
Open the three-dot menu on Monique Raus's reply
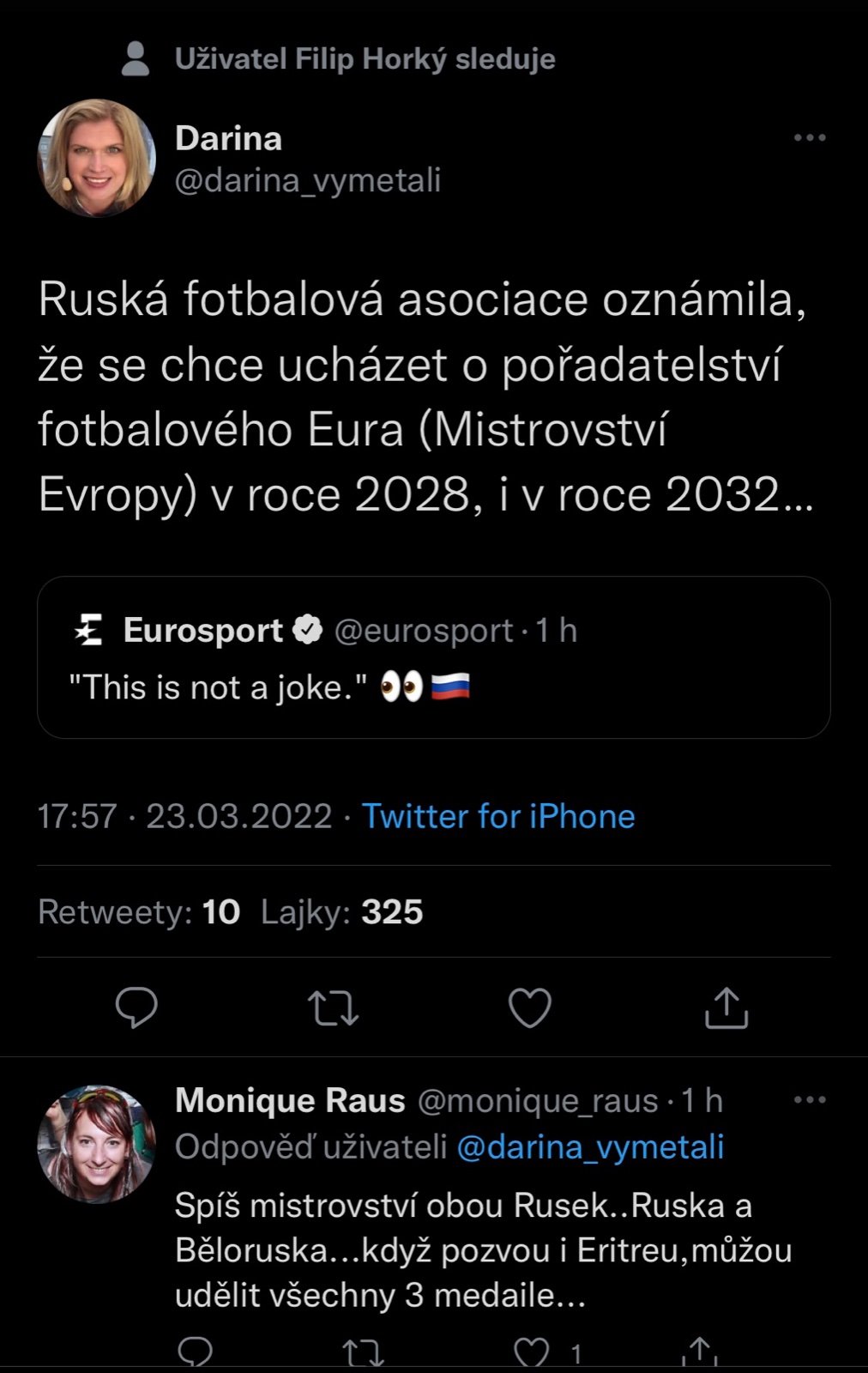tap(810, 1099)
